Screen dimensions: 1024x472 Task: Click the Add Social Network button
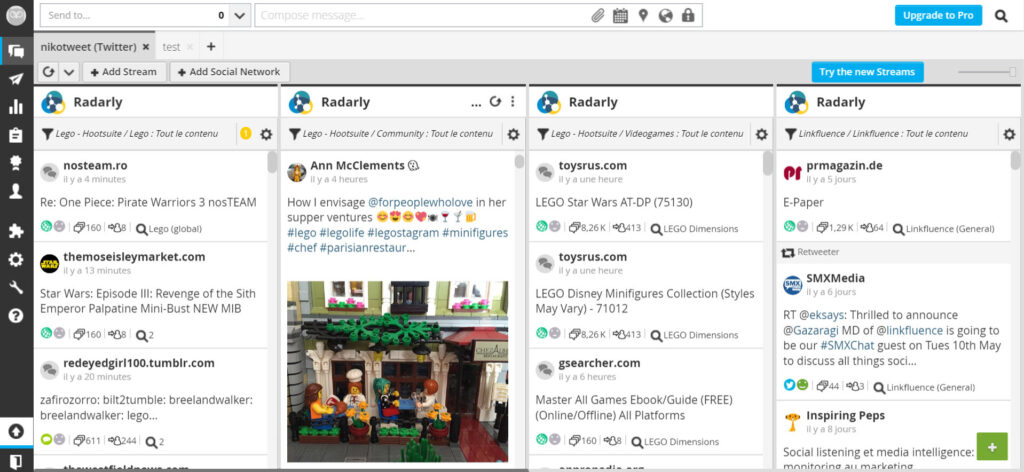[229, 72]
